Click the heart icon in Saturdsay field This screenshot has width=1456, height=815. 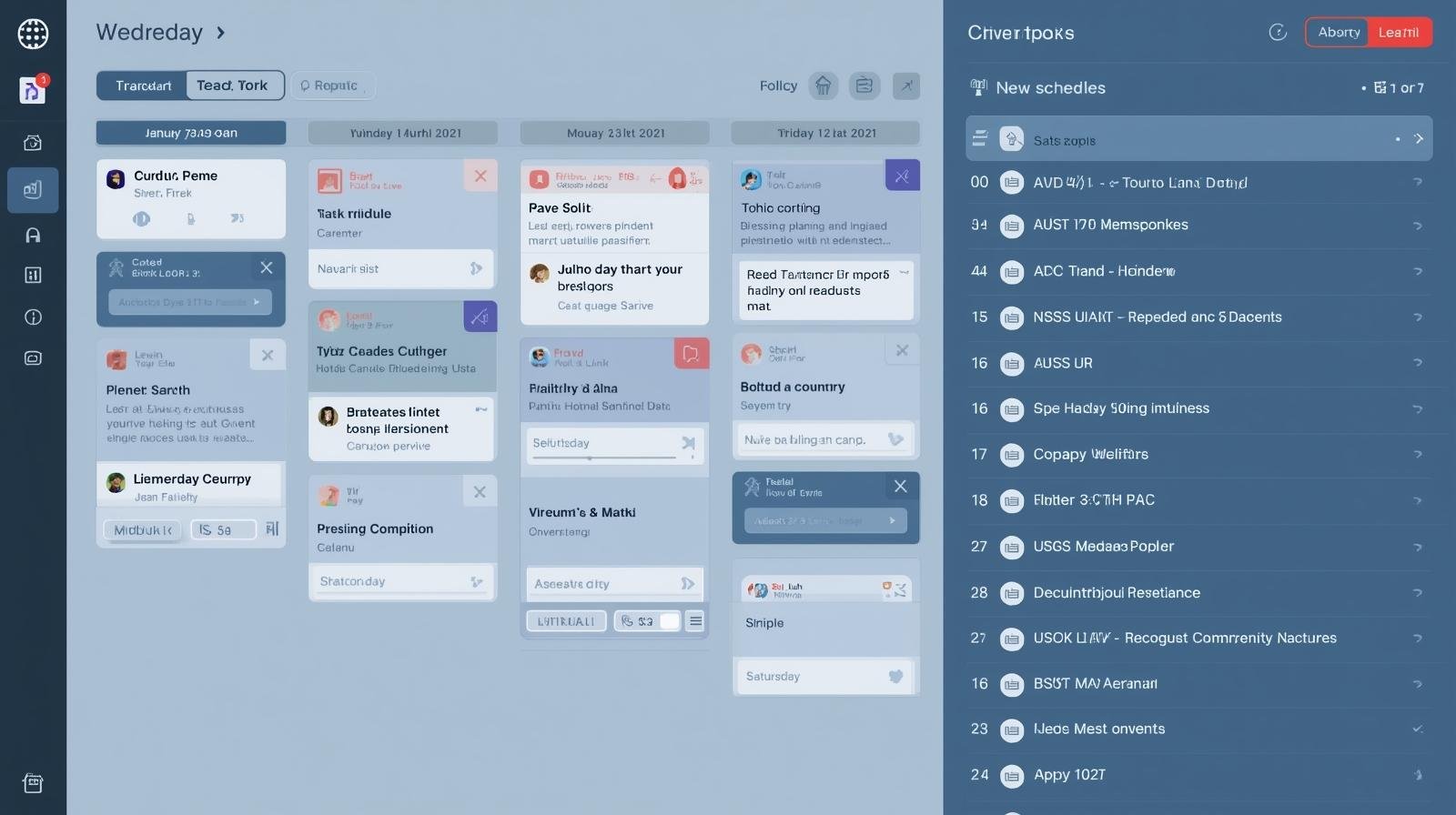click(895, 676)
